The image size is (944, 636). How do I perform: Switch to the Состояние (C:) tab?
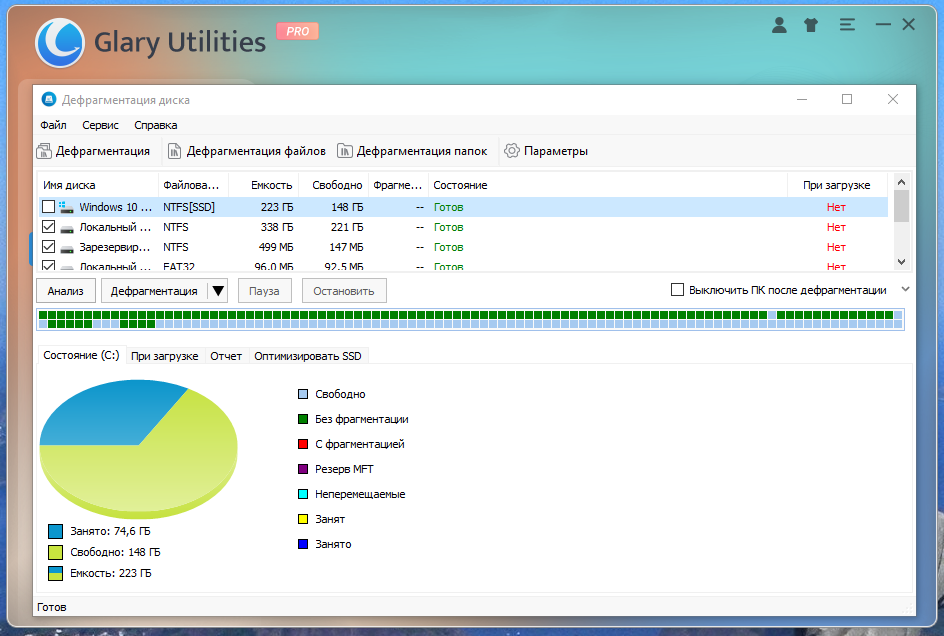click(x=81, y=355)
